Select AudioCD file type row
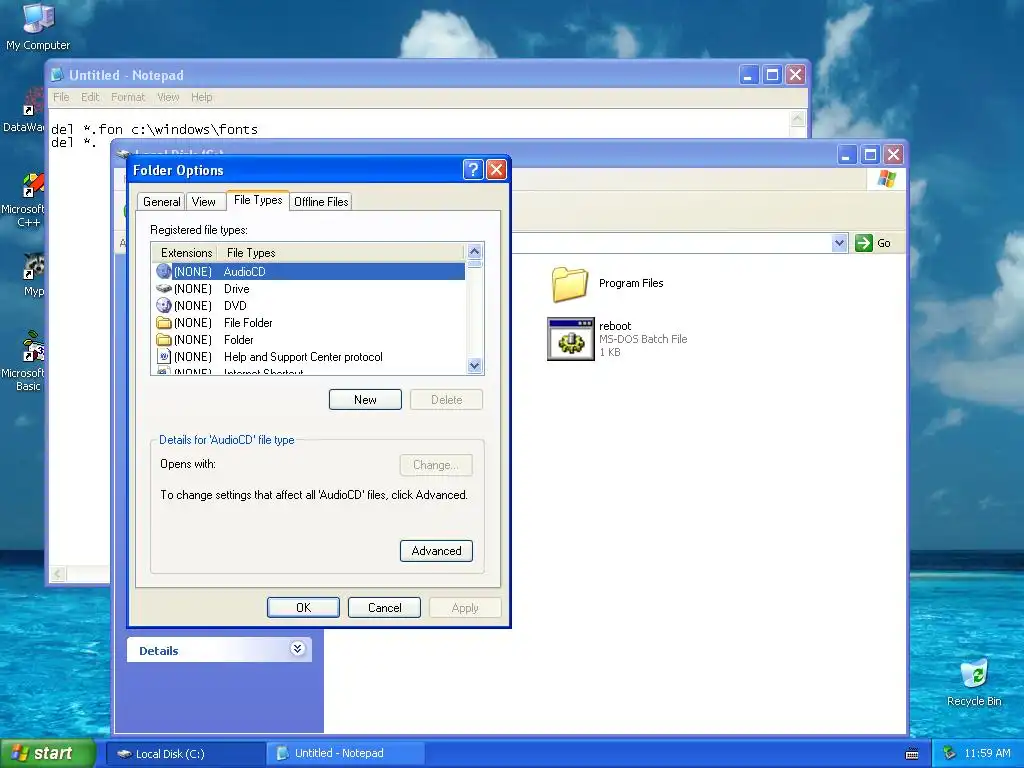1024x768 pixels. (x=310, y=272)
